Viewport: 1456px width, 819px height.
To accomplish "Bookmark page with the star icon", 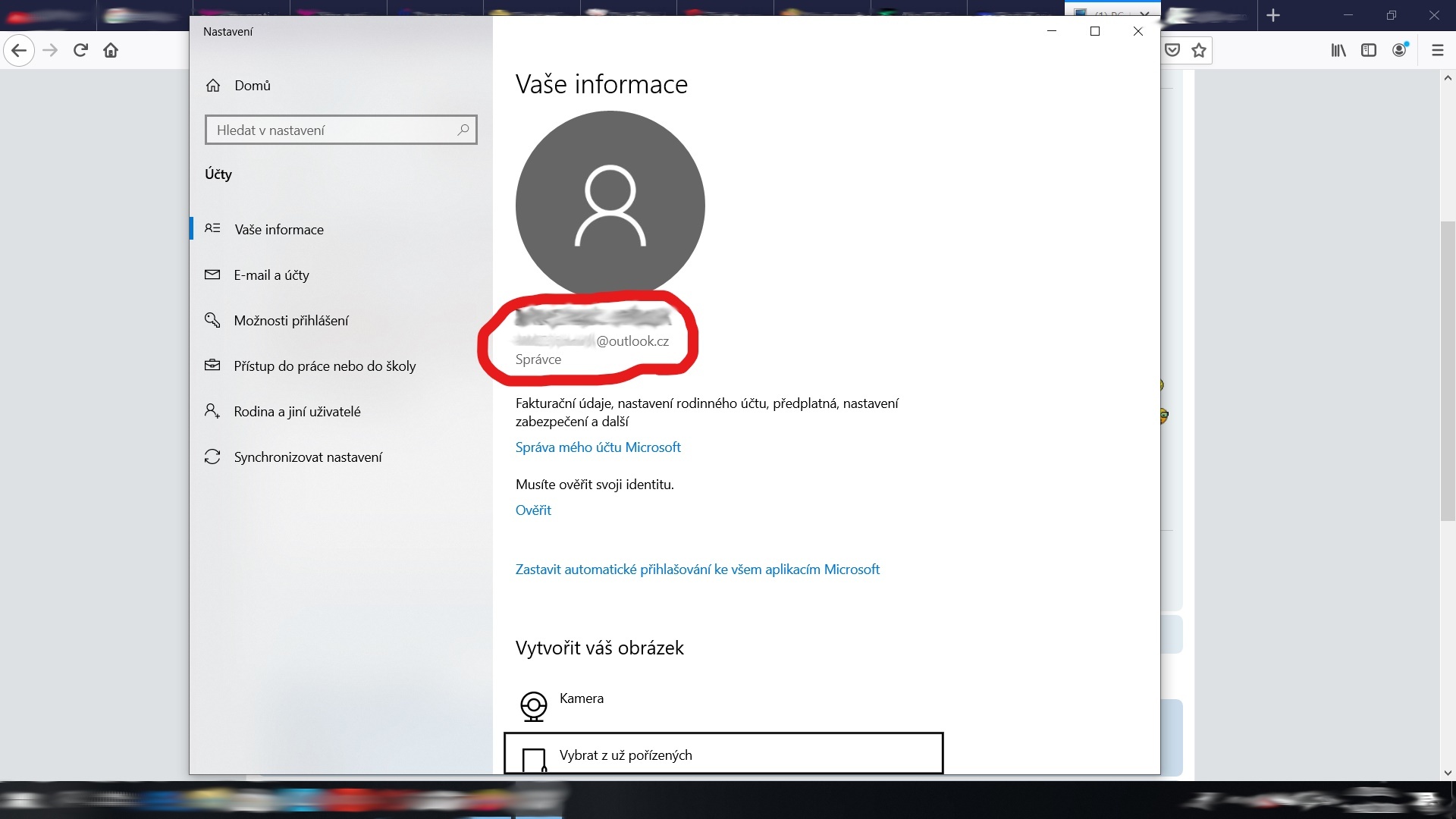I will click(1199, 50).
